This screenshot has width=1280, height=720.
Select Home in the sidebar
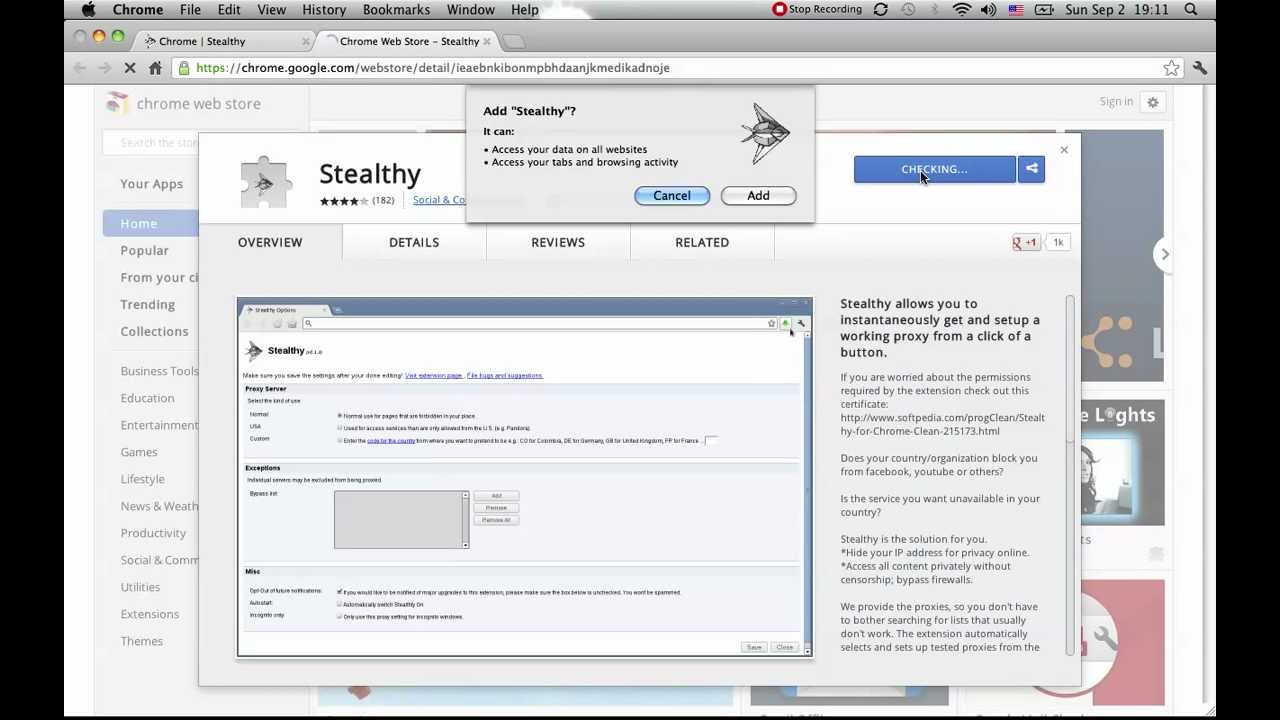151,223
